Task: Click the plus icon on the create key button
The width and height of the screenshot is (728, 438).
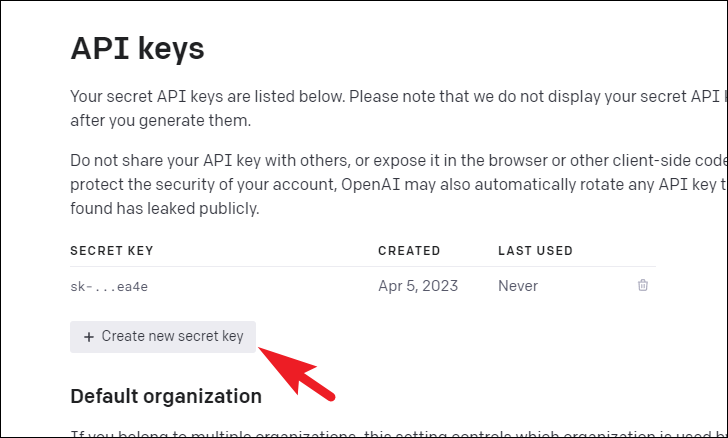Action: [x=89, y=337]
